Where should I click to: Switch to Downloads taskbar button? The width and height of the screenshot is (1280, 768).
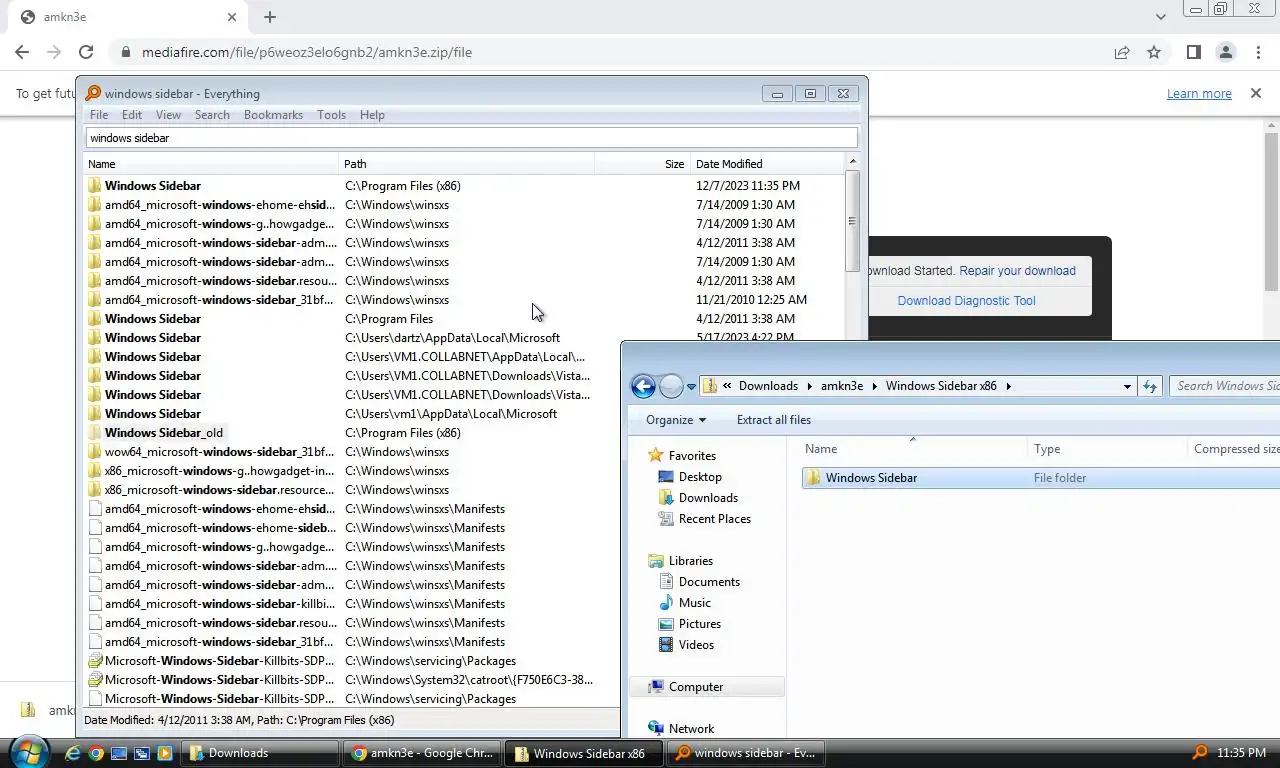pyautogui.click(x=262, y=753)
